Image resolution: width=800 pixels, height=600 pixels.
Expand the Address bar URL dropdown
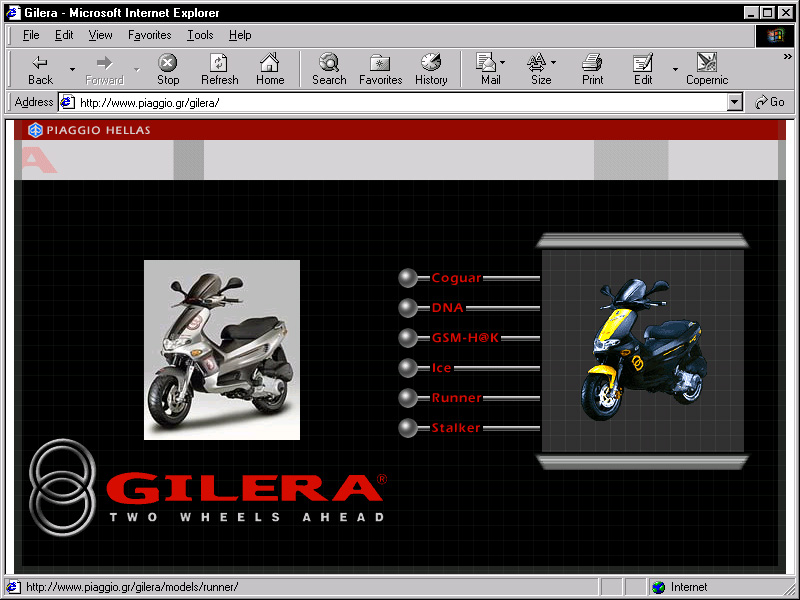coord(734,103)
